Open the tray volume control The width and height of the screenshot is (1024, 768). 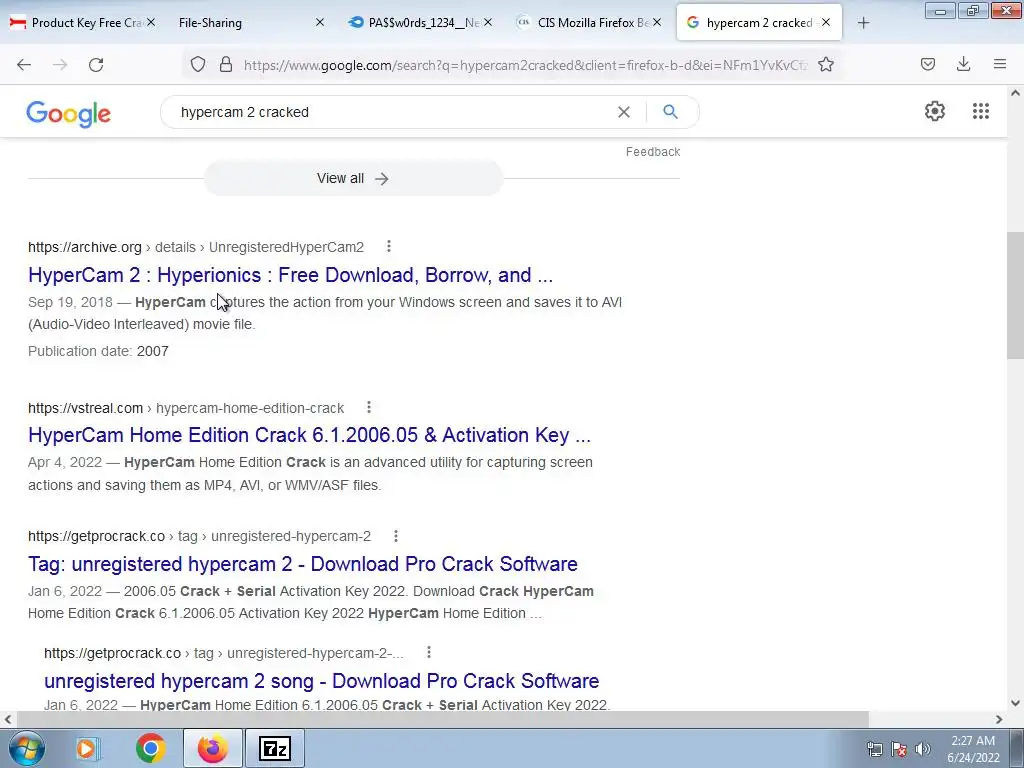tap(923, 749)
